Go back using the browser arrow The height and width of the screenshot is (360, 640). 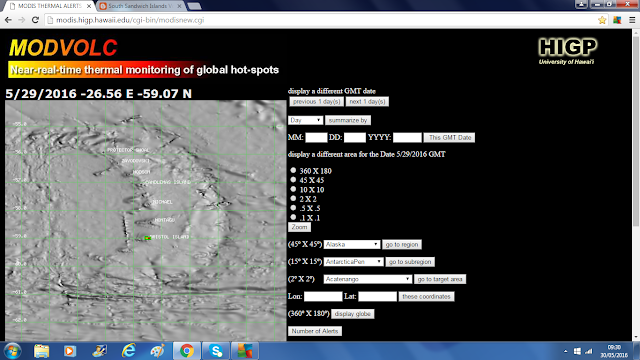click(x=8, y=20)
